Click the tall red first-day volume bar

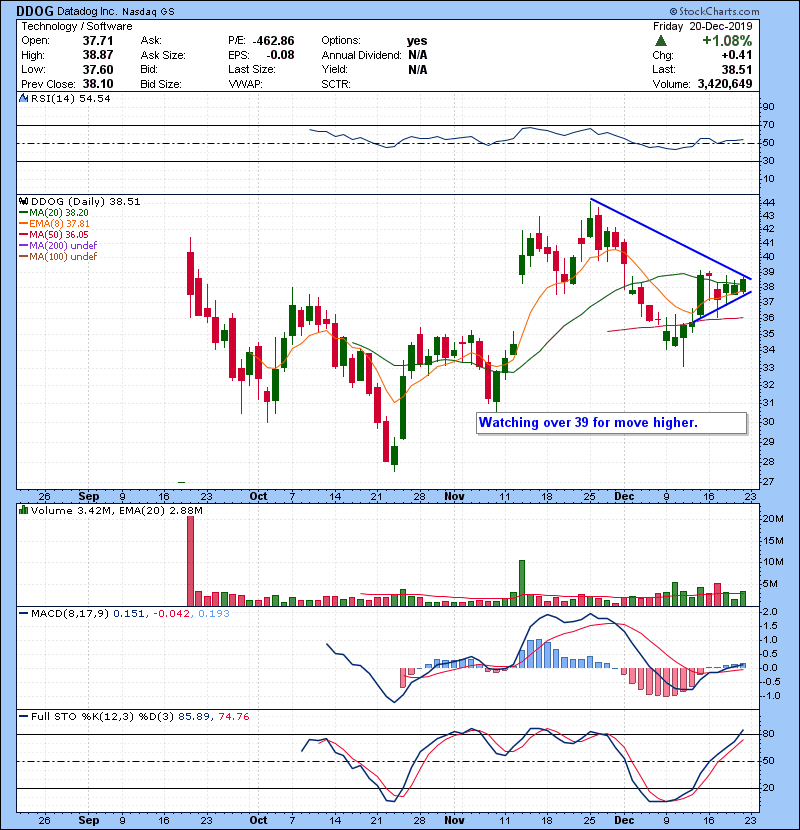(x=191, y=561)
